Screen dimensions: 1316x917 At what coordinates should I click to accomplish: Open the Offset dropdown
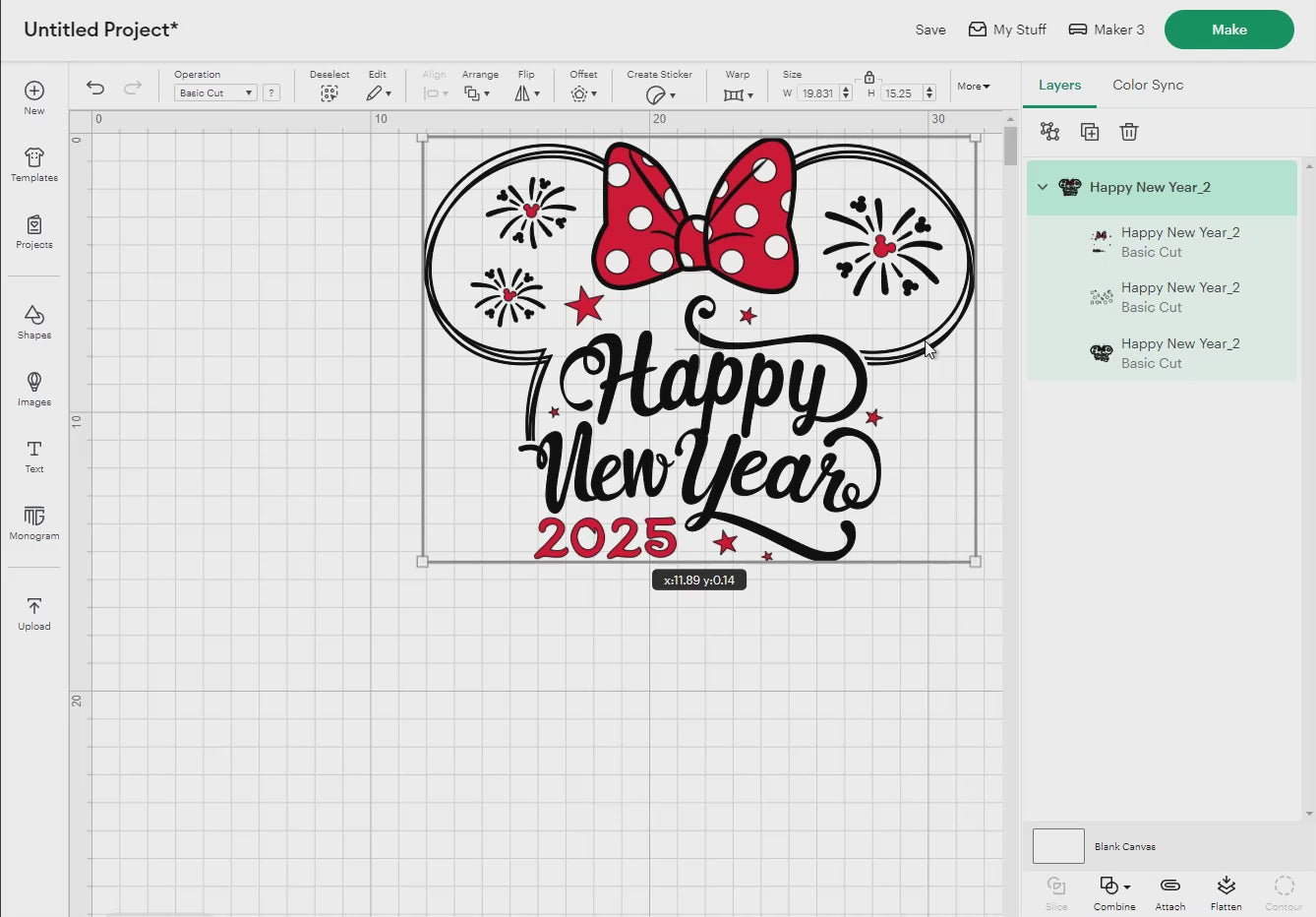[x=583, y=93]
